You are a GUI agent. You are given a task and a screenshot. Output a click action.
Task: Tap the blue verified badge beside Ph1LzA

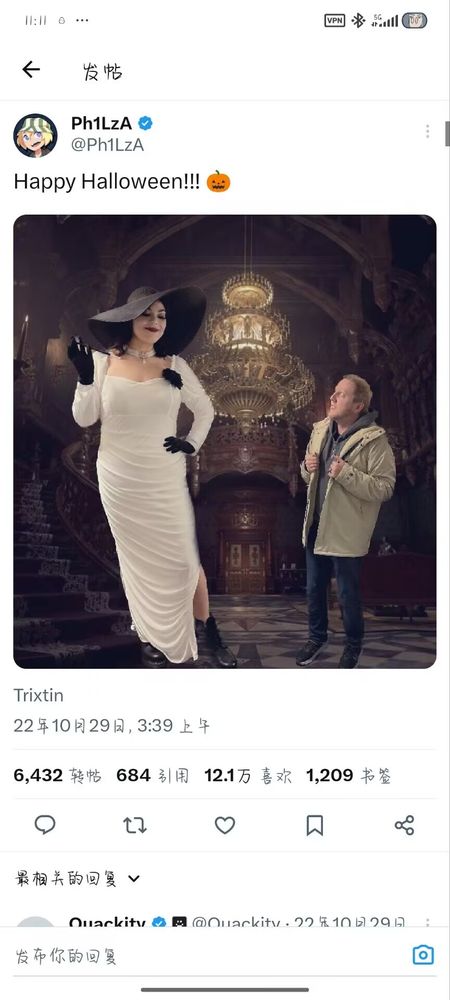(x=146, y=123)
